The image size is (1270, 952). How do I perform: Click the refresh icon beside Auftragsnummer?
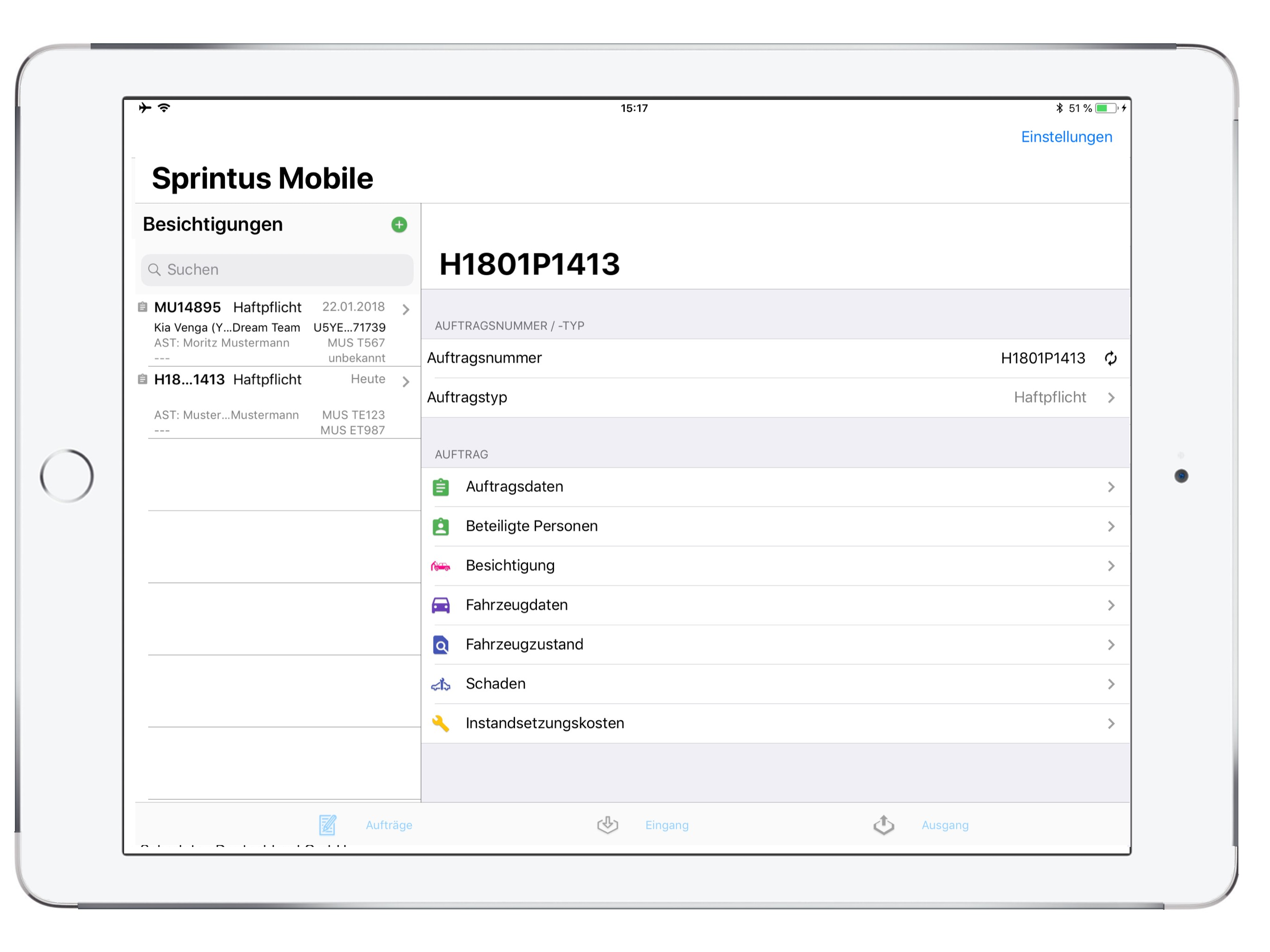pyautogui.click(x=1111, y=358)
